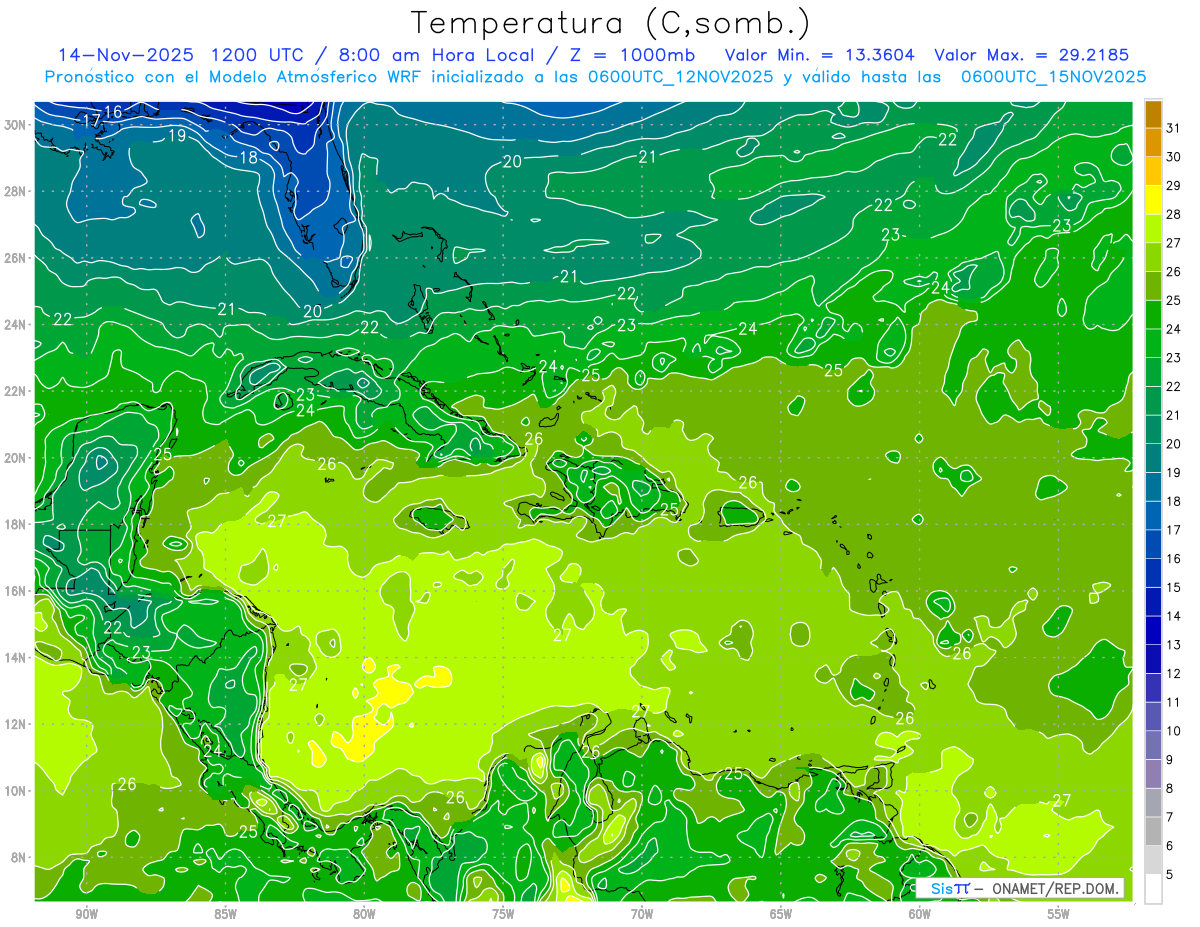
Task: Click the colorbar scale label 31
Action: [x=1173, y=128]
